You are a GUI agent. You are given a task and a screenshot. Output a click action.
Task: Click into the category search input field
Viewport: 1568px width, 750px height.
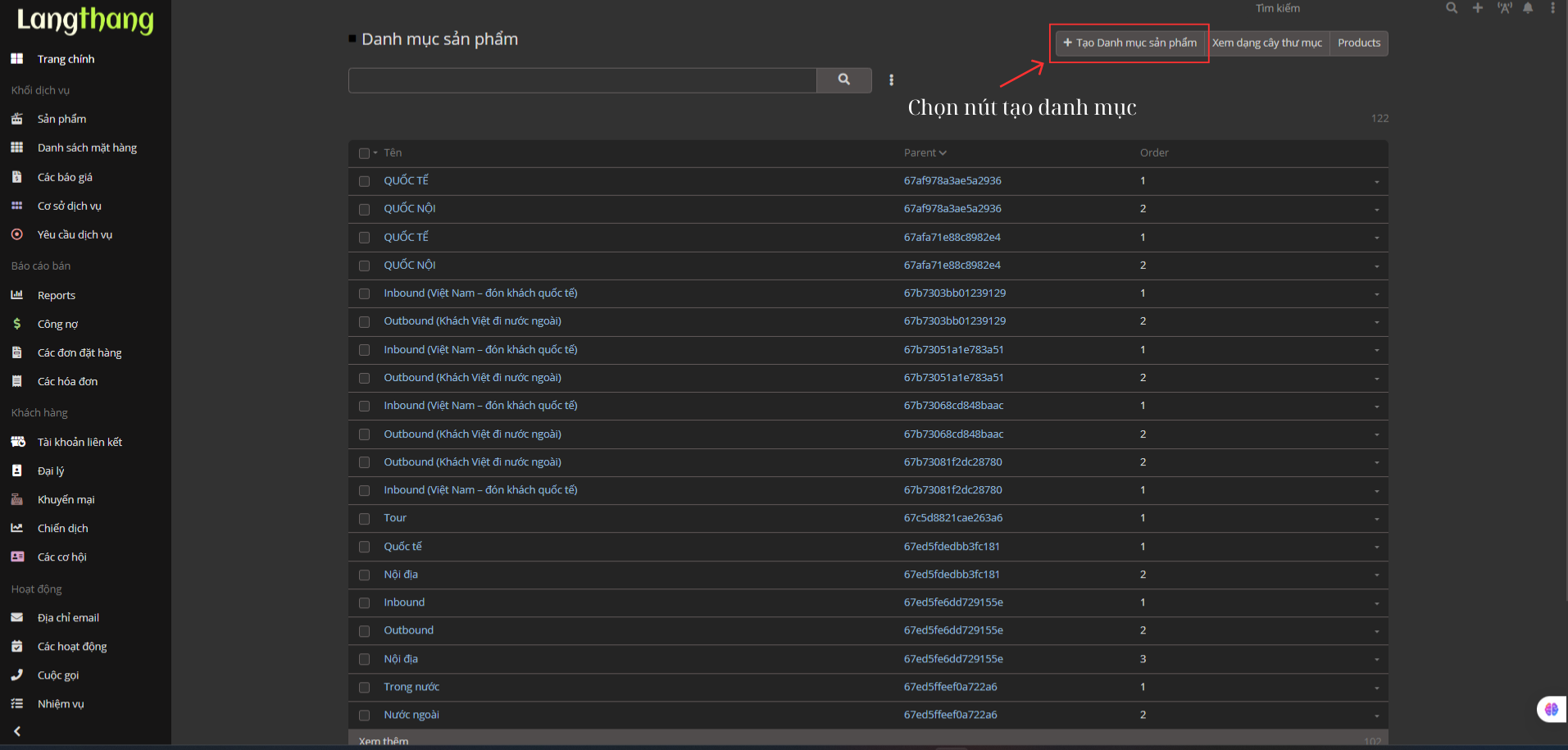582,80
